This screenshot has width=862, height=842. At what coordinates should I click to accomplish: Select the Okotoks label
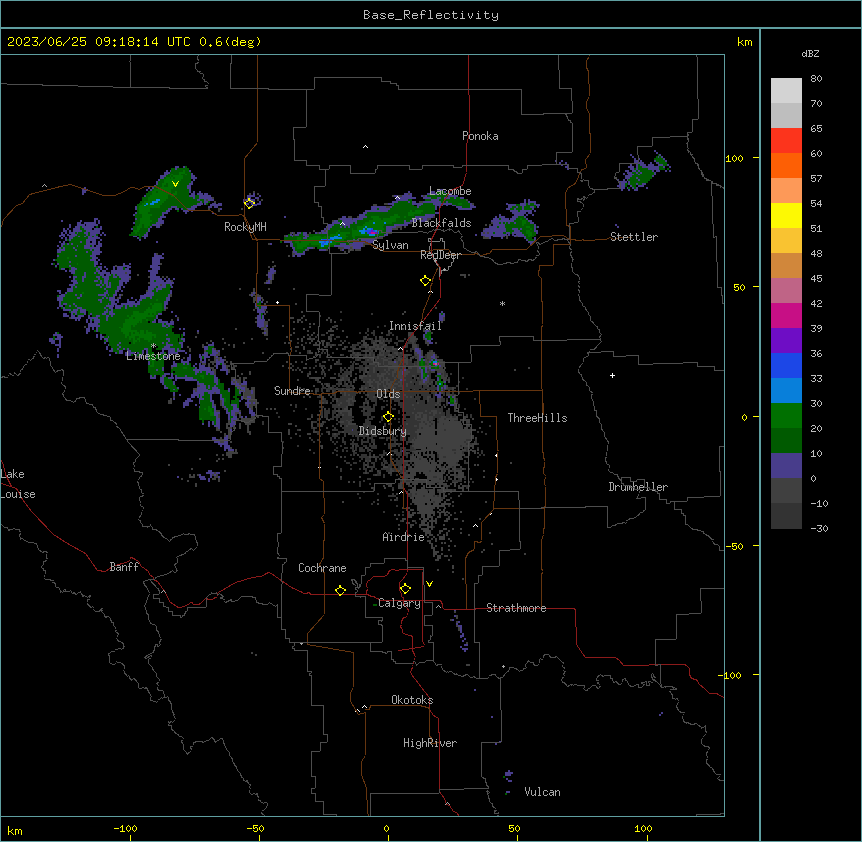tap(412, 700)
